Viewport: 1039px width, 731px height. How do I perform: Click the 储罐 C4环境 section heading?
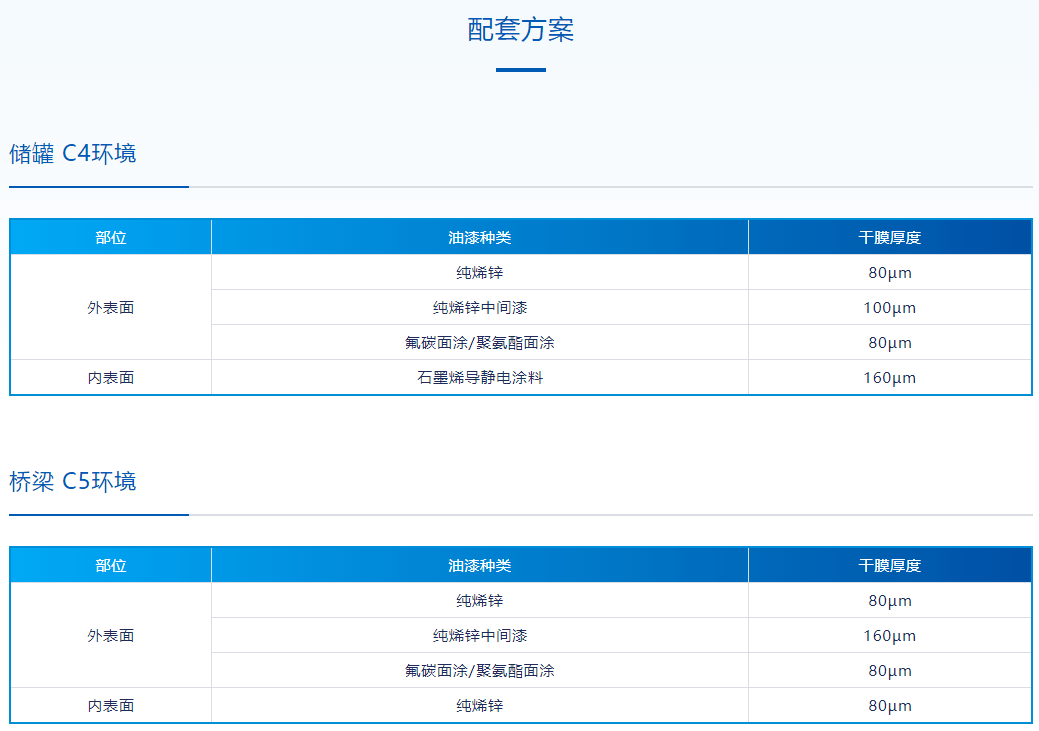(x=73, y=154)
